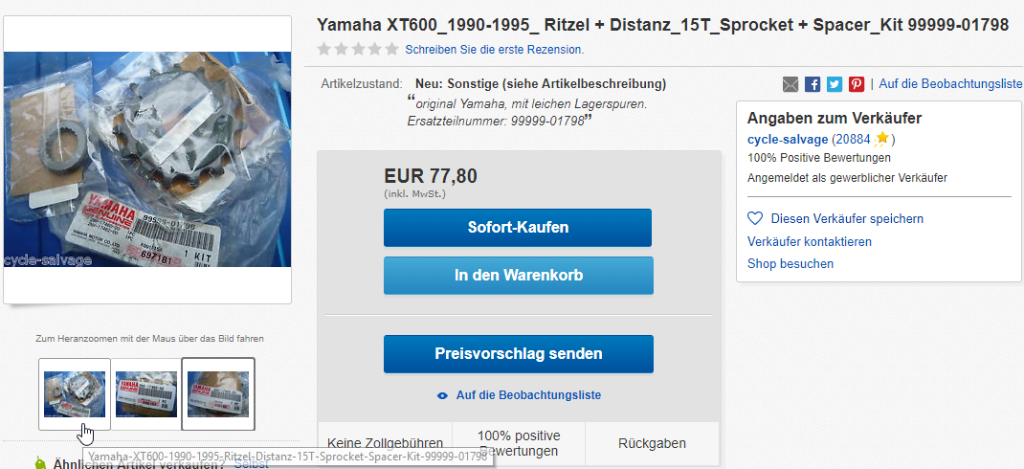Open Shop besuchen link
This screenshot has width=1024, height=469.
click(x=790, y=264)
